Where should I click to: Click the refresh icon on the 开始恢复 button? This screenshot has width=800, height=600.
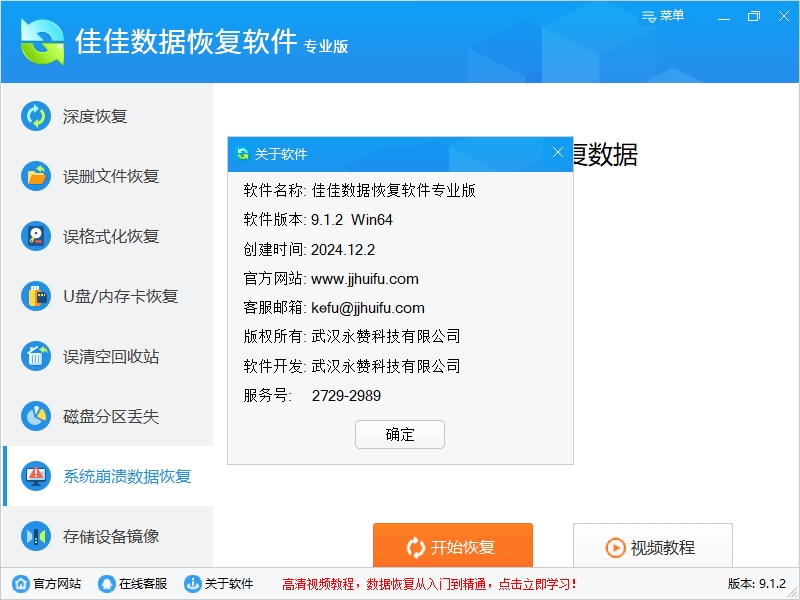coord(415,547)
